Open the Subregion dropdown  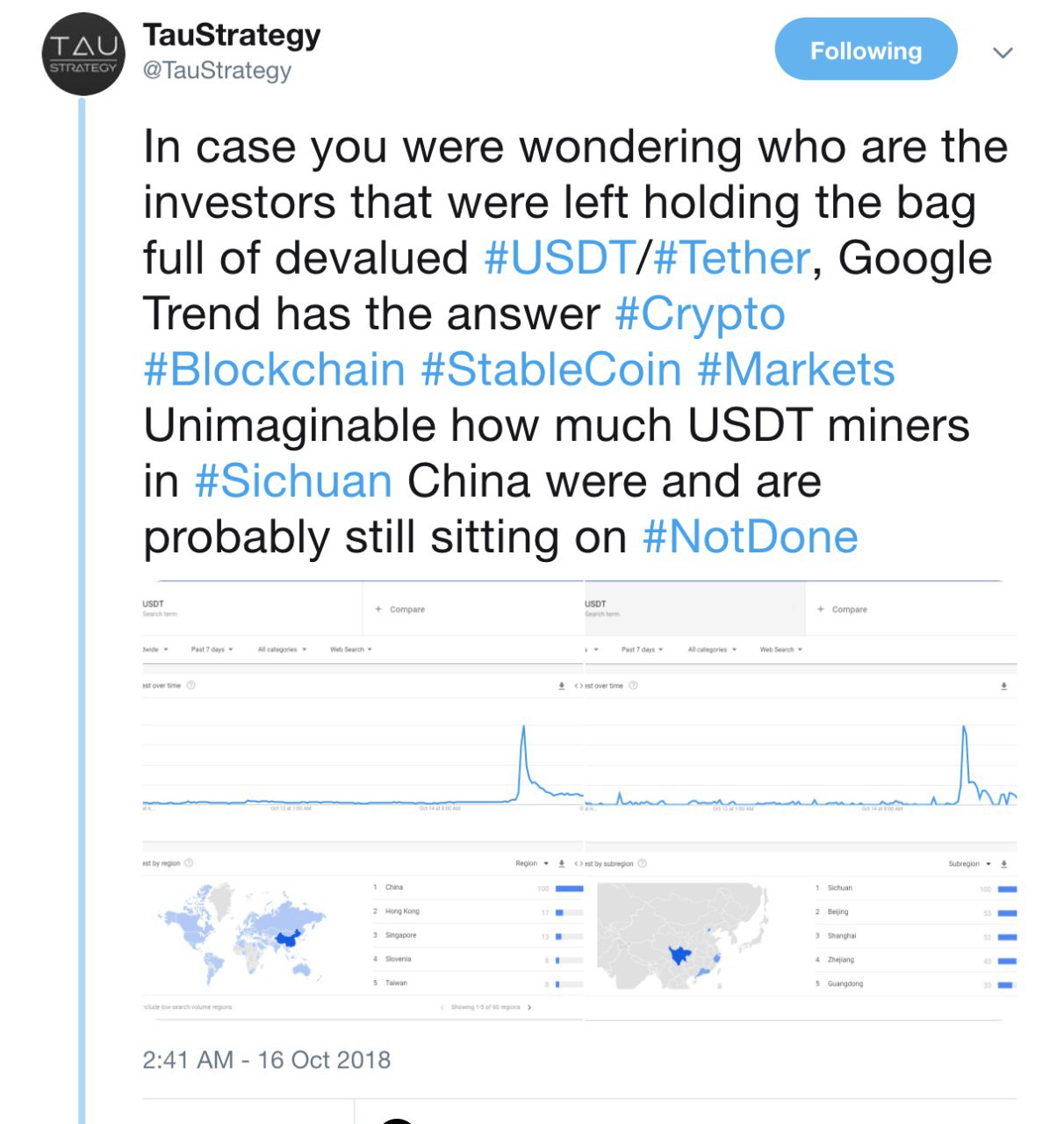tap(969, 863)
